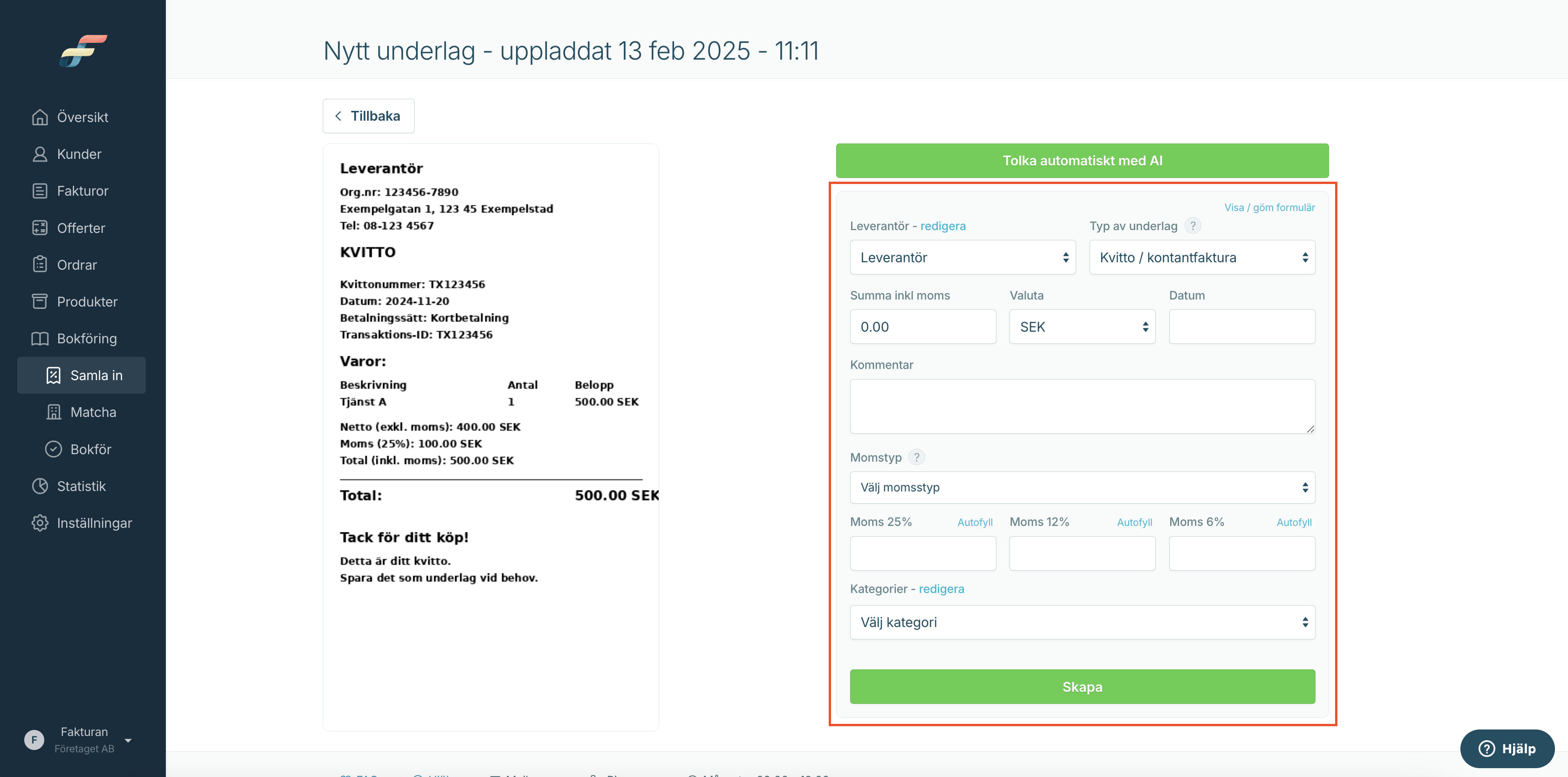Click redigera link next to Leverantör
Screen dimensions: 1568x777
tap(942, 226)
